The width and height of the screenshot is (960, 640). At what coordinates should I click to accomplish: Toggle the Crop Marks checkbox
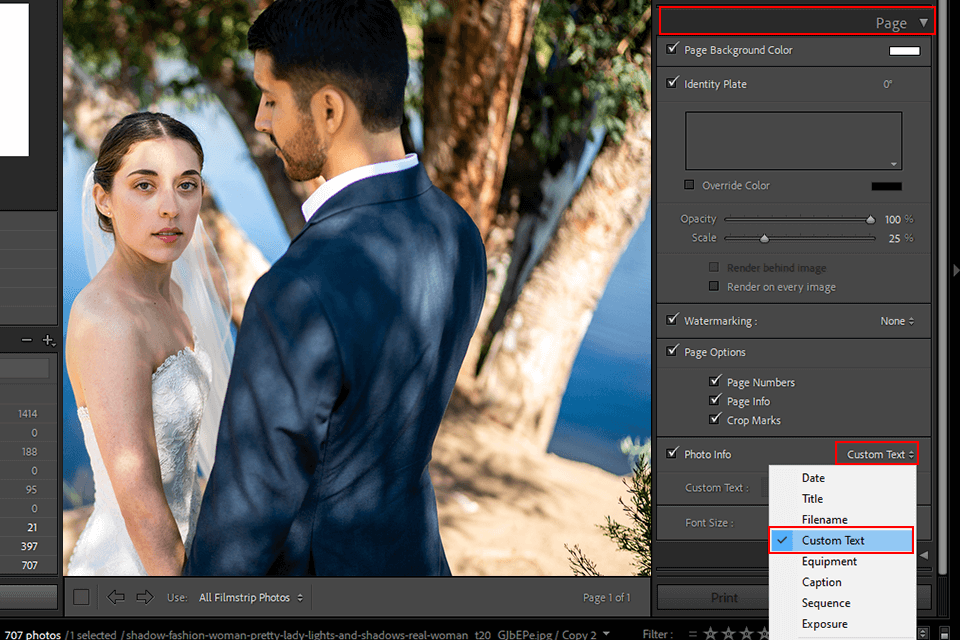tap(715, 420)
